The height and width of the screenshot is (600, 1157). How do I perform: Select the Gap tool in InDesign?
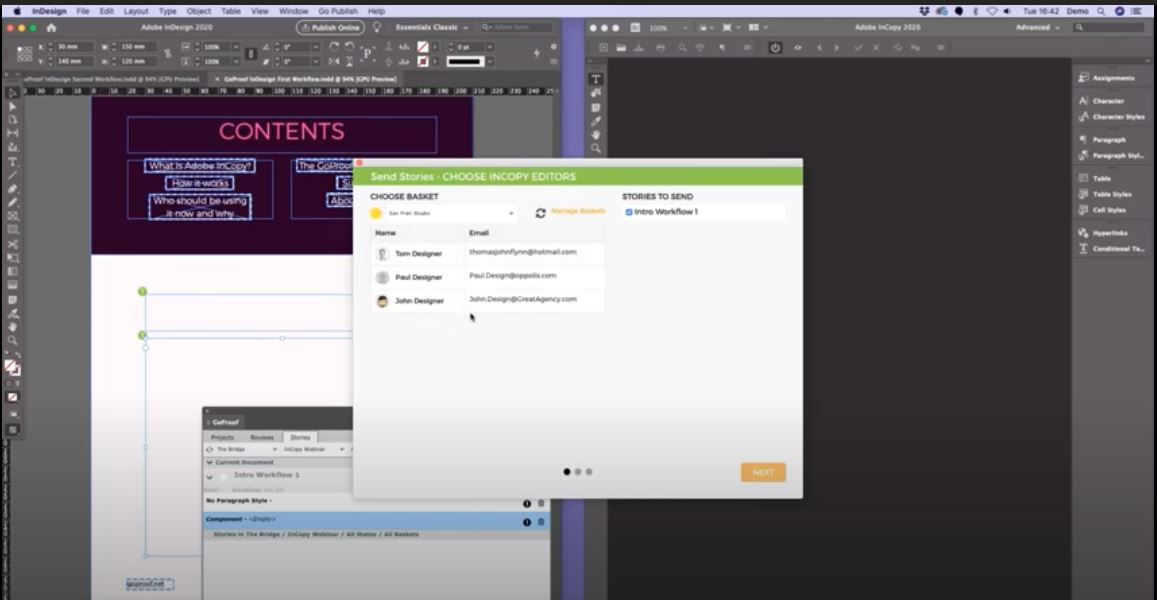[13, 134]
